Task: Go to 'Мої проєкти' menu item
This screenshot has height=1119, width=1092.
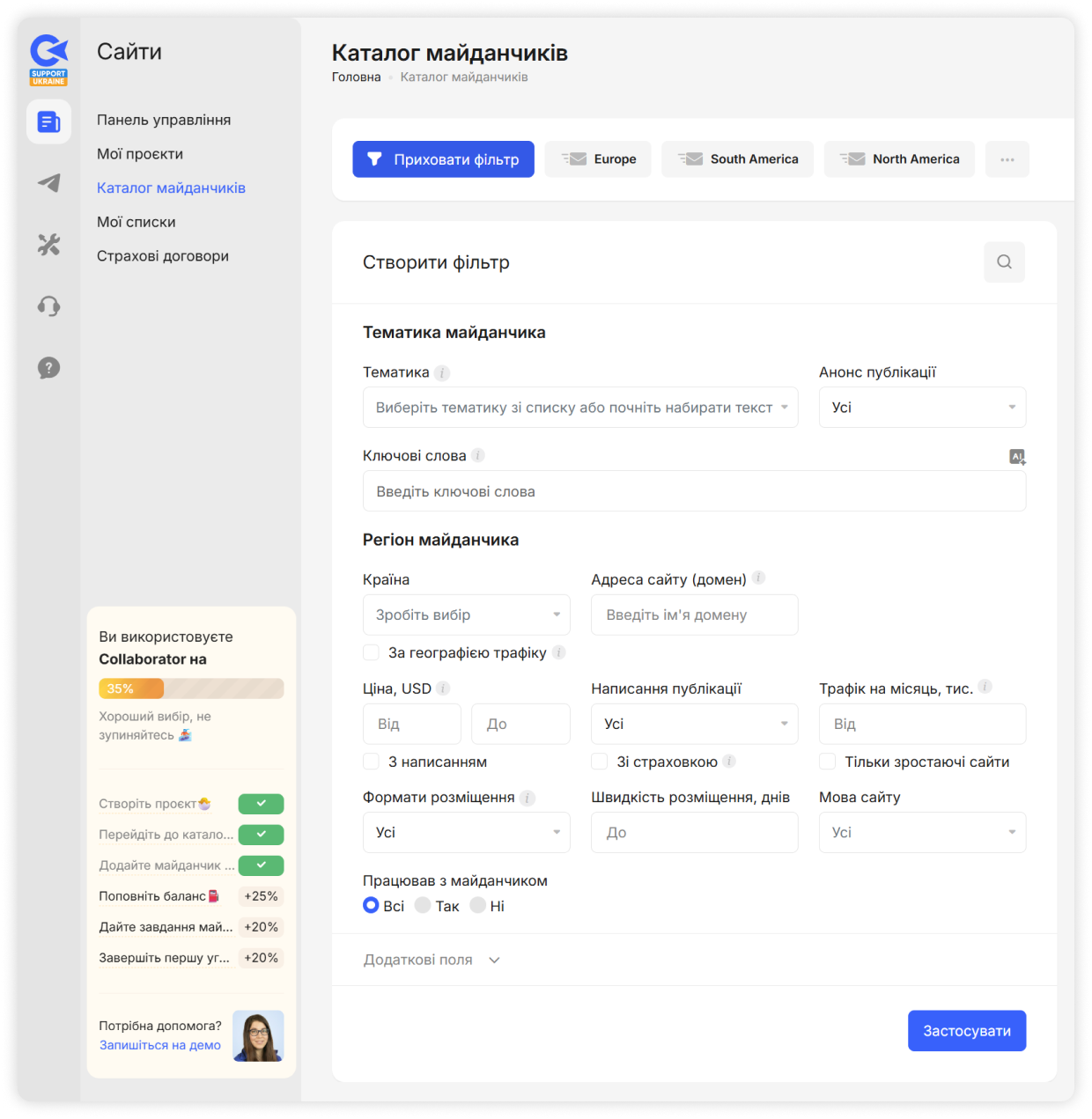Action: [140, 154]
